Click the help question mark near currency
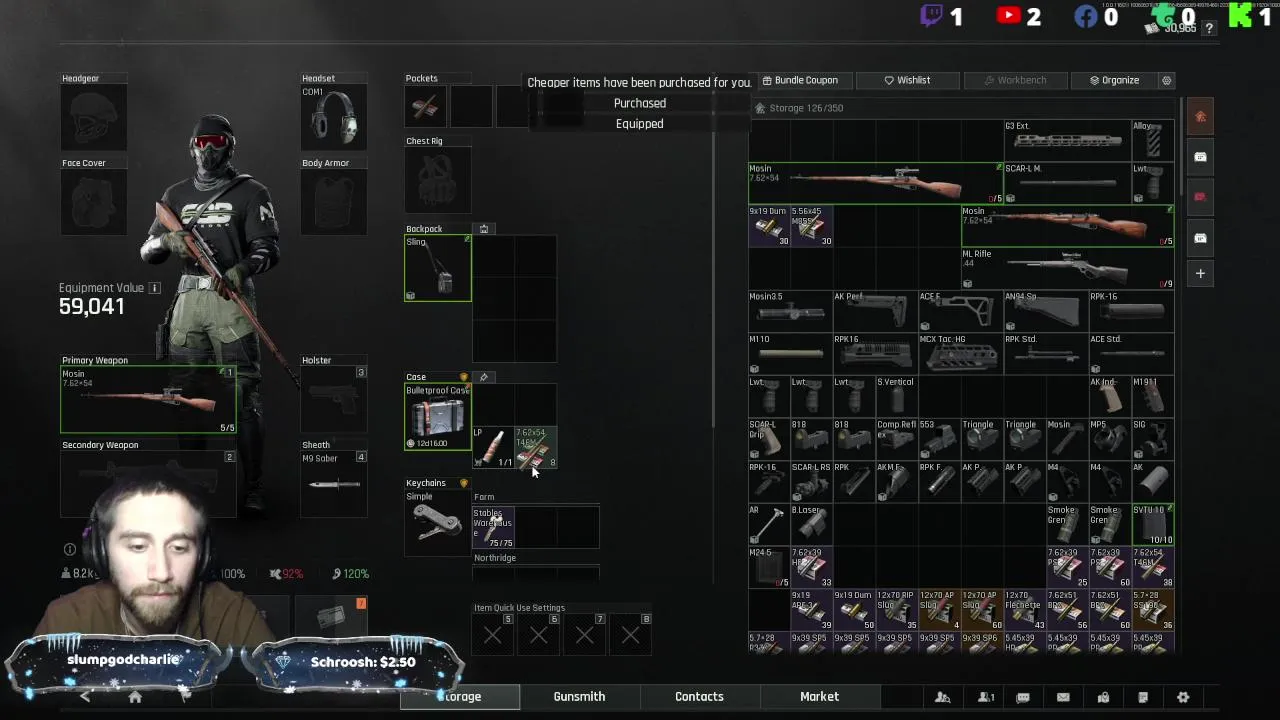1280x720 pixels. (1209, 29)
